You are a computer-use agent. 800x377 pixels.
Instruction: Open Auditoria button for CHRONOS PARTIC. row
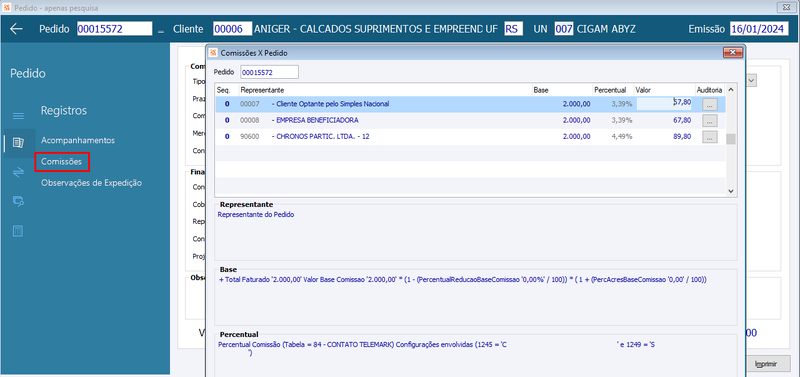(710, 137)
